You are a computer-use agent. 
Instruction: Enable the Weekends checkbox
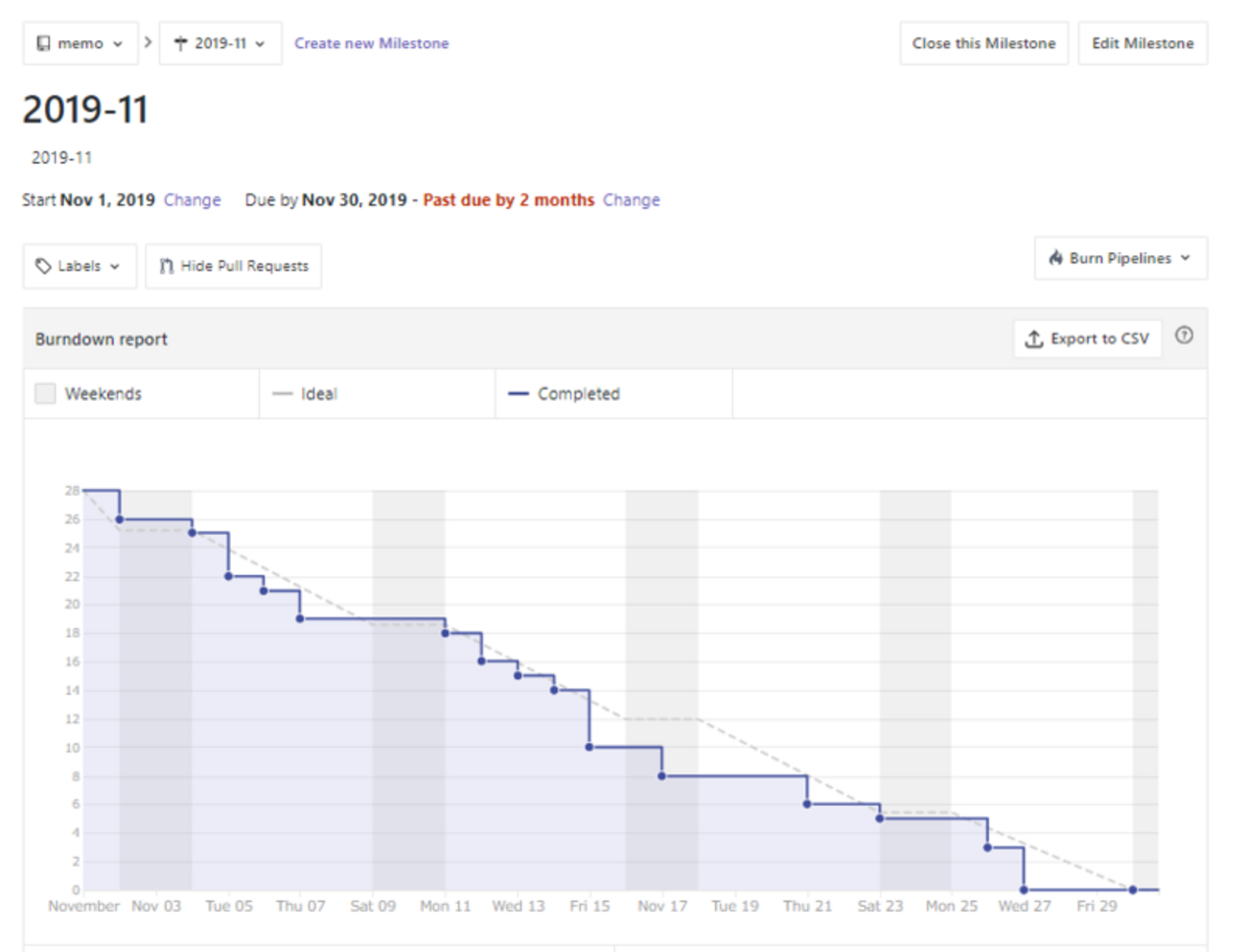[x=45, y=393]
